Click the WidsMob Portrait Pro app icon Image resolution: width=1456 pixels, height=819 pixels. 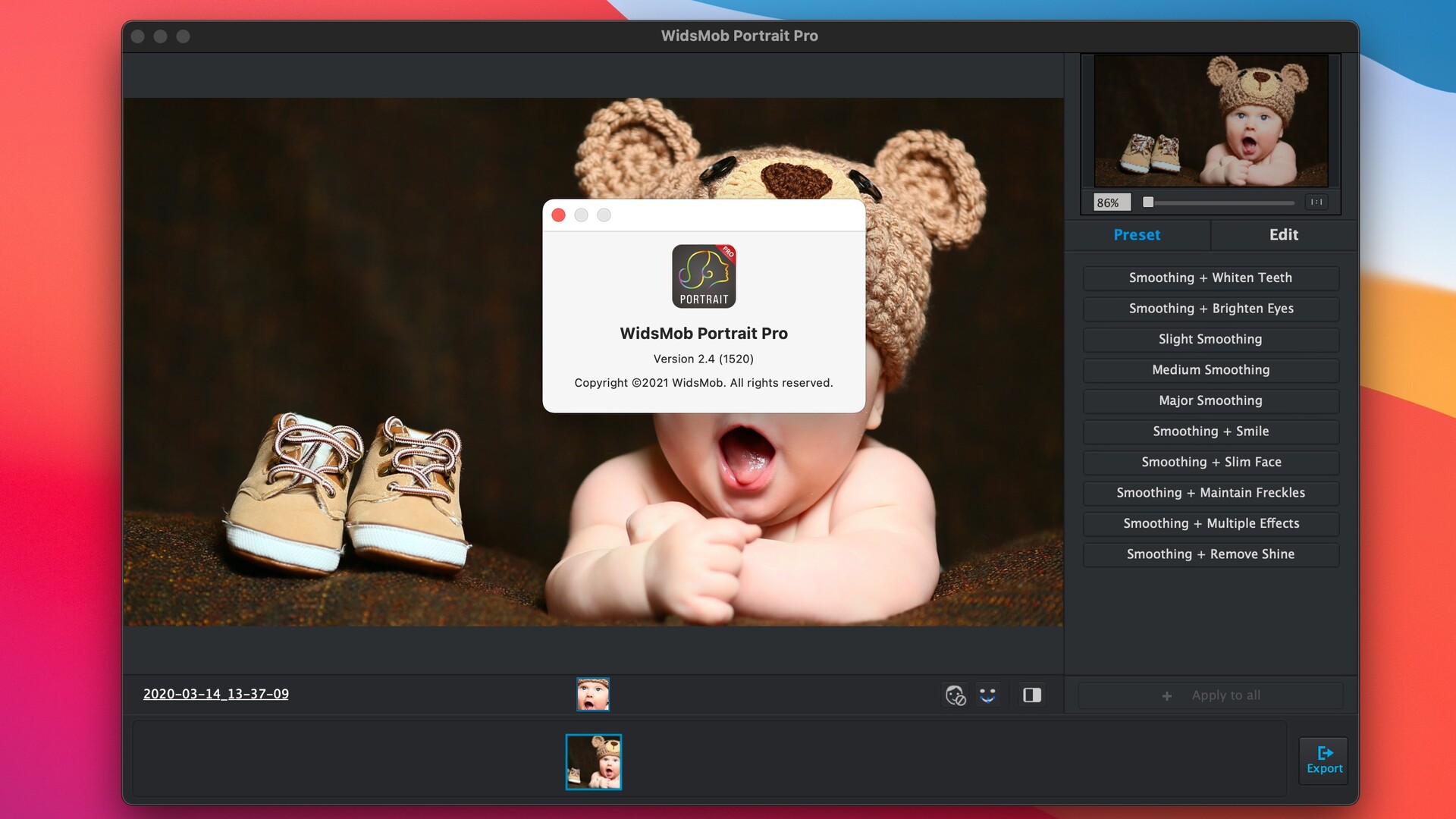(x=704, y=277)
